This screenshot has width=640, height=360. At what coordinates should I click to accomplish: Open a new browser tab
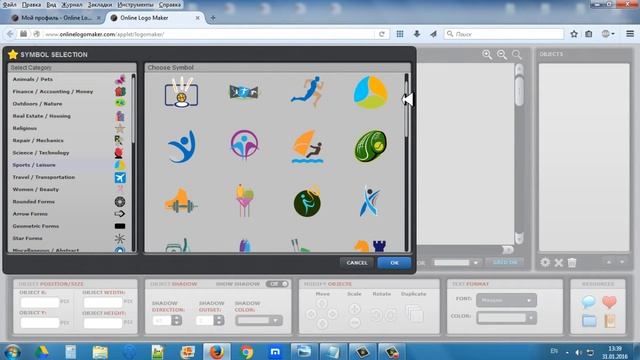pyautogui.click(x=213, y=18)
